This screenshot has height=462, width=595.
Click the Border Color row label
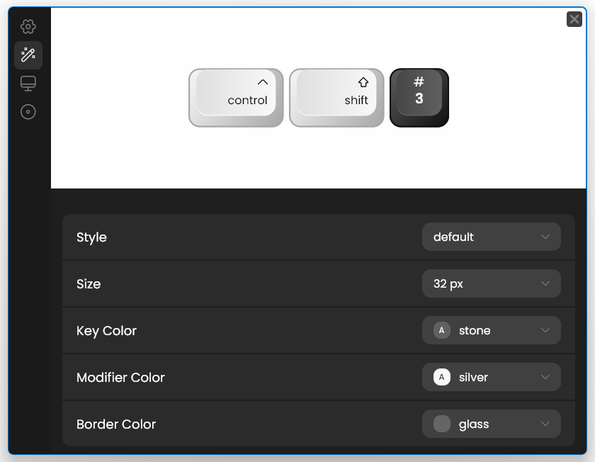click(116, 424)
